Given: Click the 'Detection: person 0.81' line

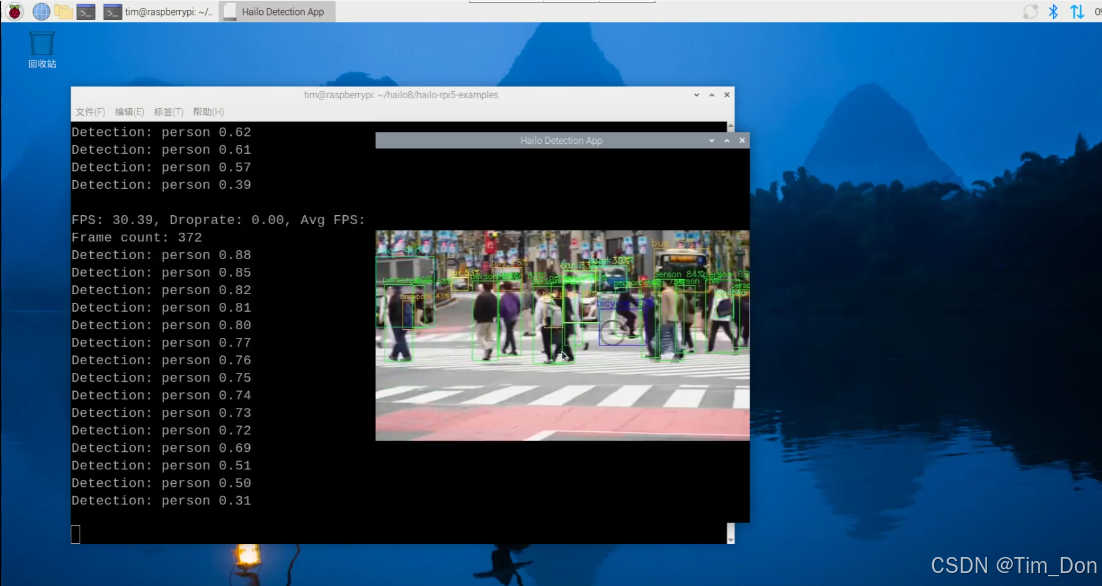Looking at the screenshot, I should 161,308.
